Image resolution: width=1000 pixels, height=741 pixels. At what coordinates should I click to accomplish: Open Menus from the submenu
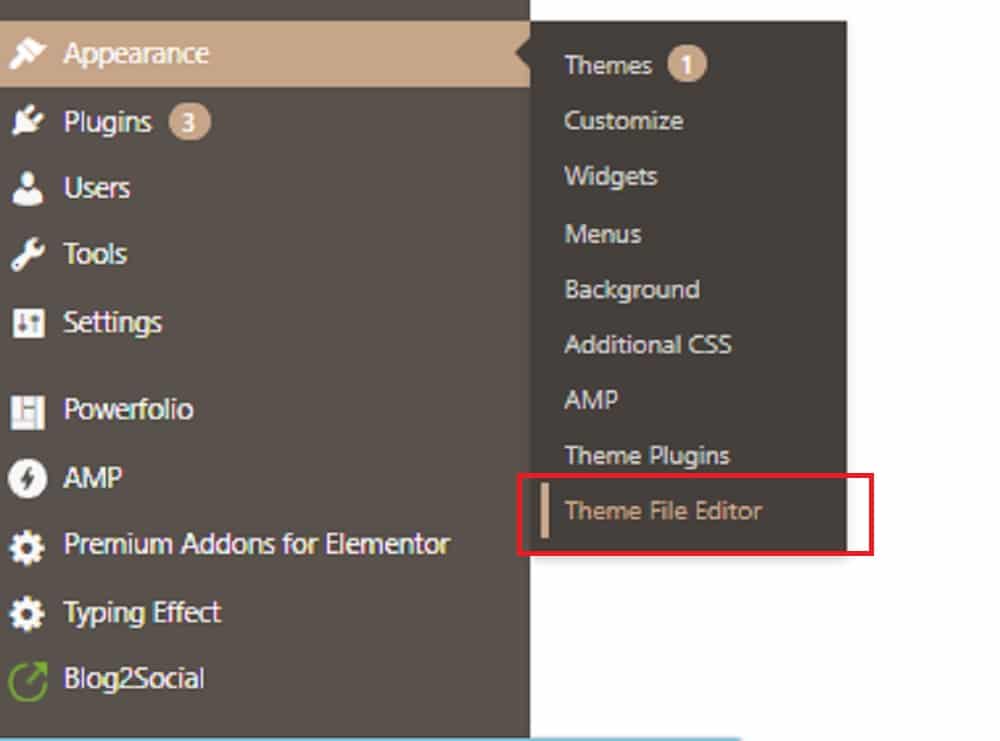pos(603,234)
